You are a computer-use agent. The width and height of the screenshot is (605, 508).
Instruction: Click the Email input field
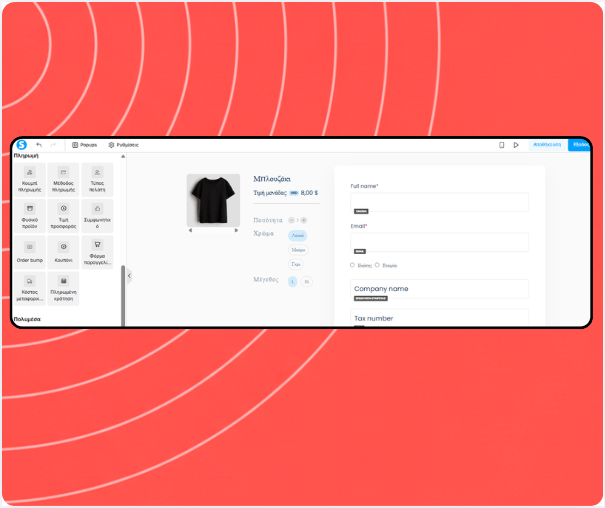[439, 242]
